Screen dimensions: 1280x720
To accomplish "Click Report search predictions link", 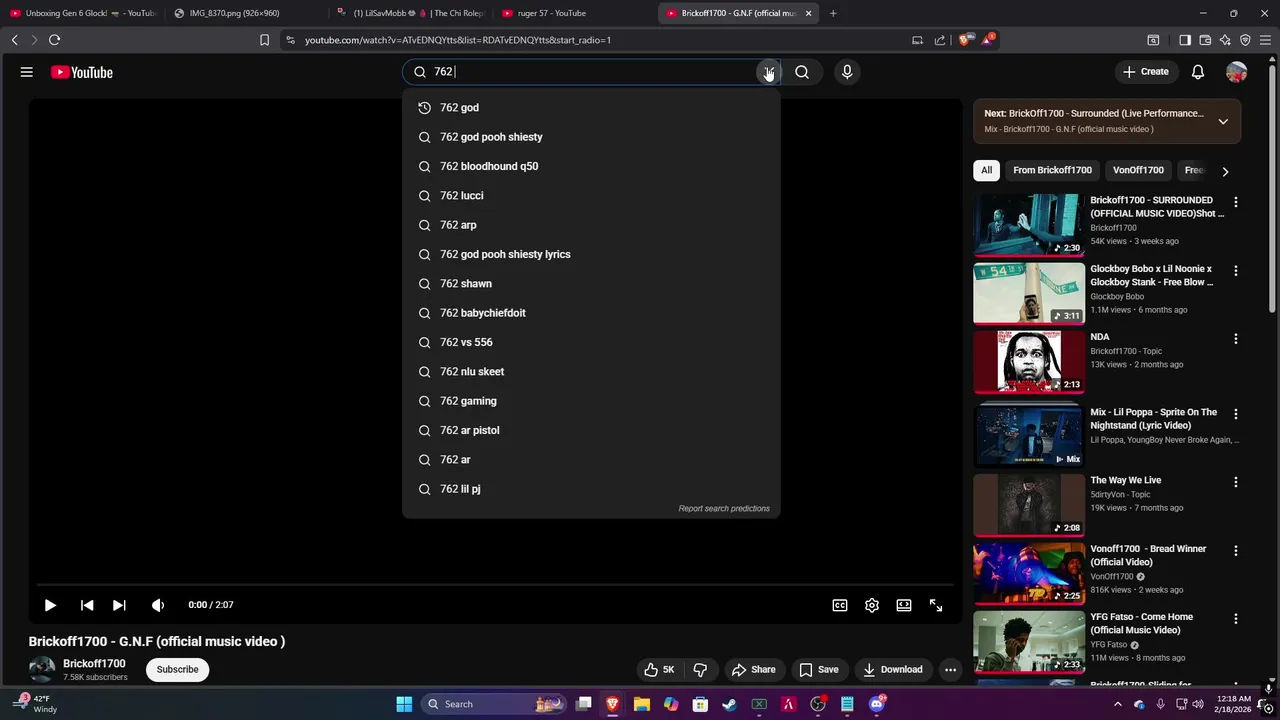I will (x=724, y=509).
